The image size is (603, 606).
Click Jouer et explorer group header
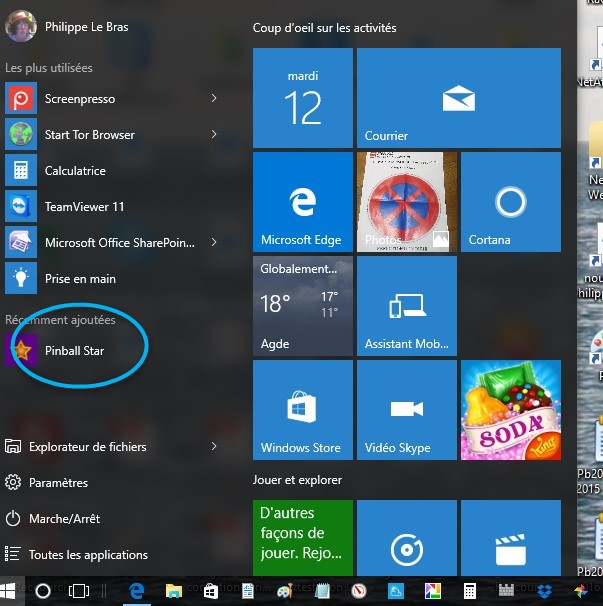[297, 480]
